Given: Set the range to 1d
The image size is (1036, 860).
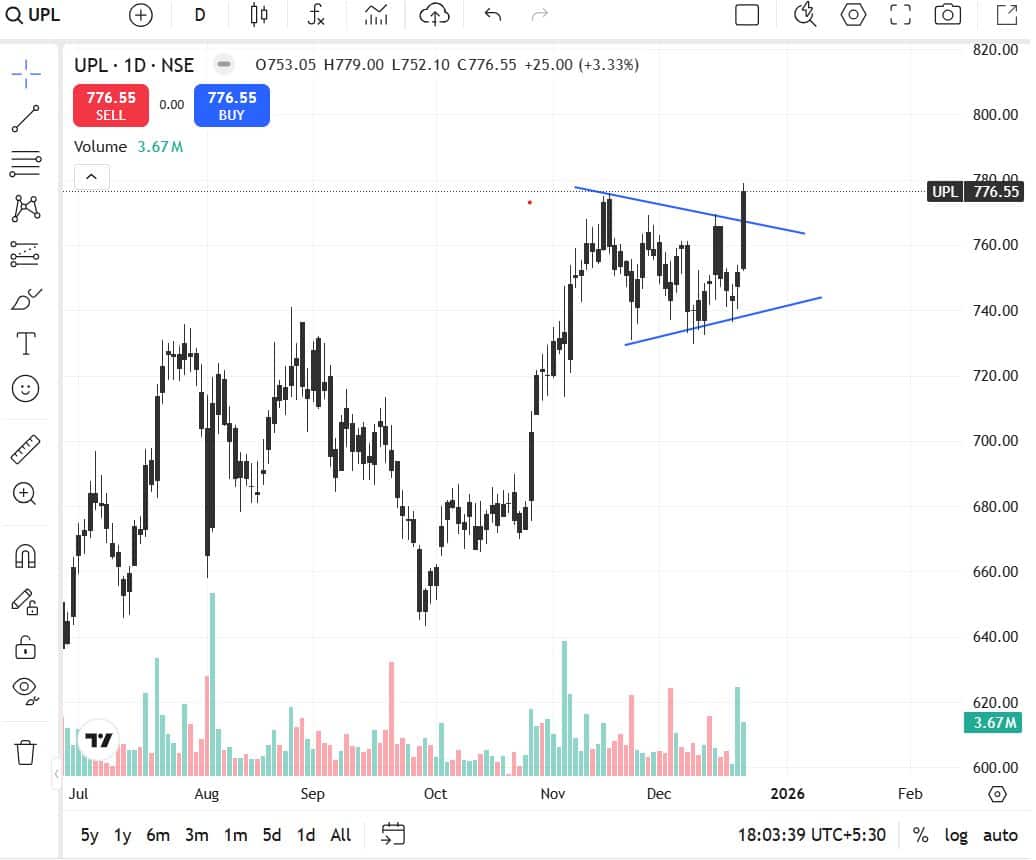Looking at the screenshot, I should tap(305, 836).
